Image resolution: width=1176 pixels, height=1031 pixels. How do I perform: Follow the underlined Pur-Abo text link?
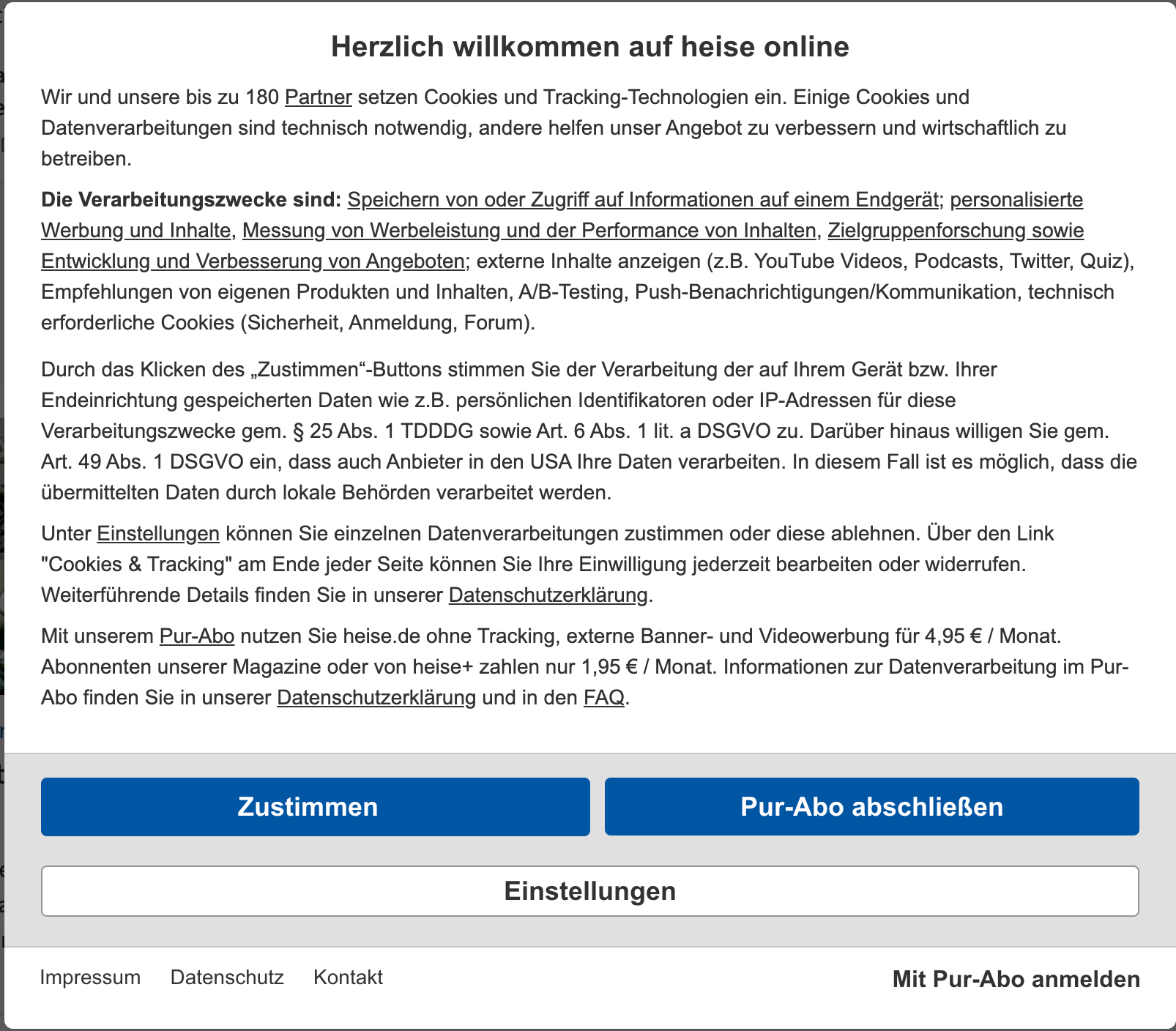[x=197, y=636]
